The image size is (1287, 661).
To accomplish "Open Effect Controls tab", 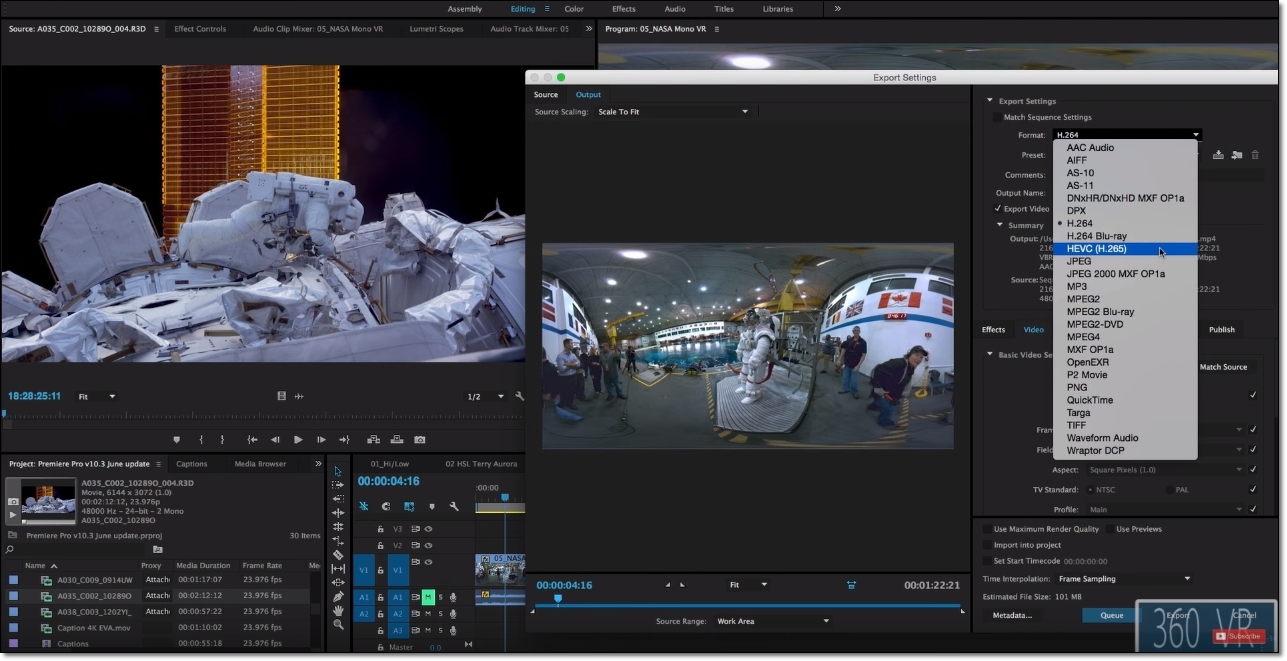I will point(200,29).
